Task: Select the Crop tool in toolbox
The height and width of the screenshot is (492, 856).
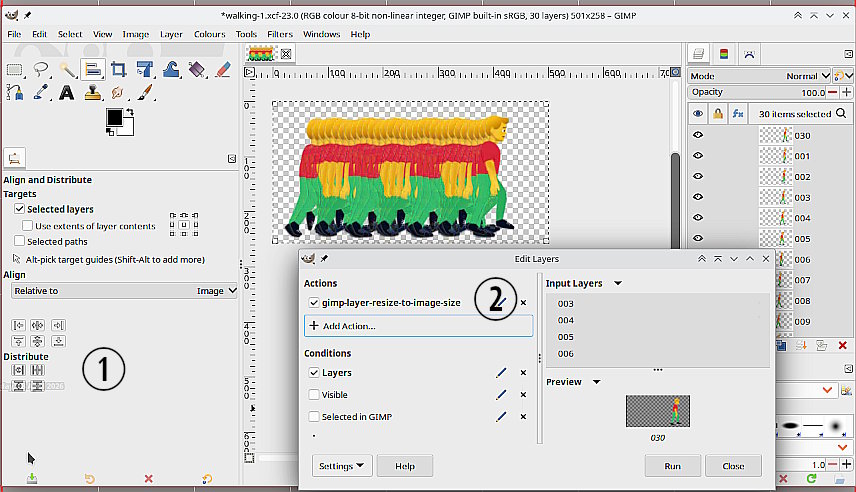Action: (x=119, y=69)
